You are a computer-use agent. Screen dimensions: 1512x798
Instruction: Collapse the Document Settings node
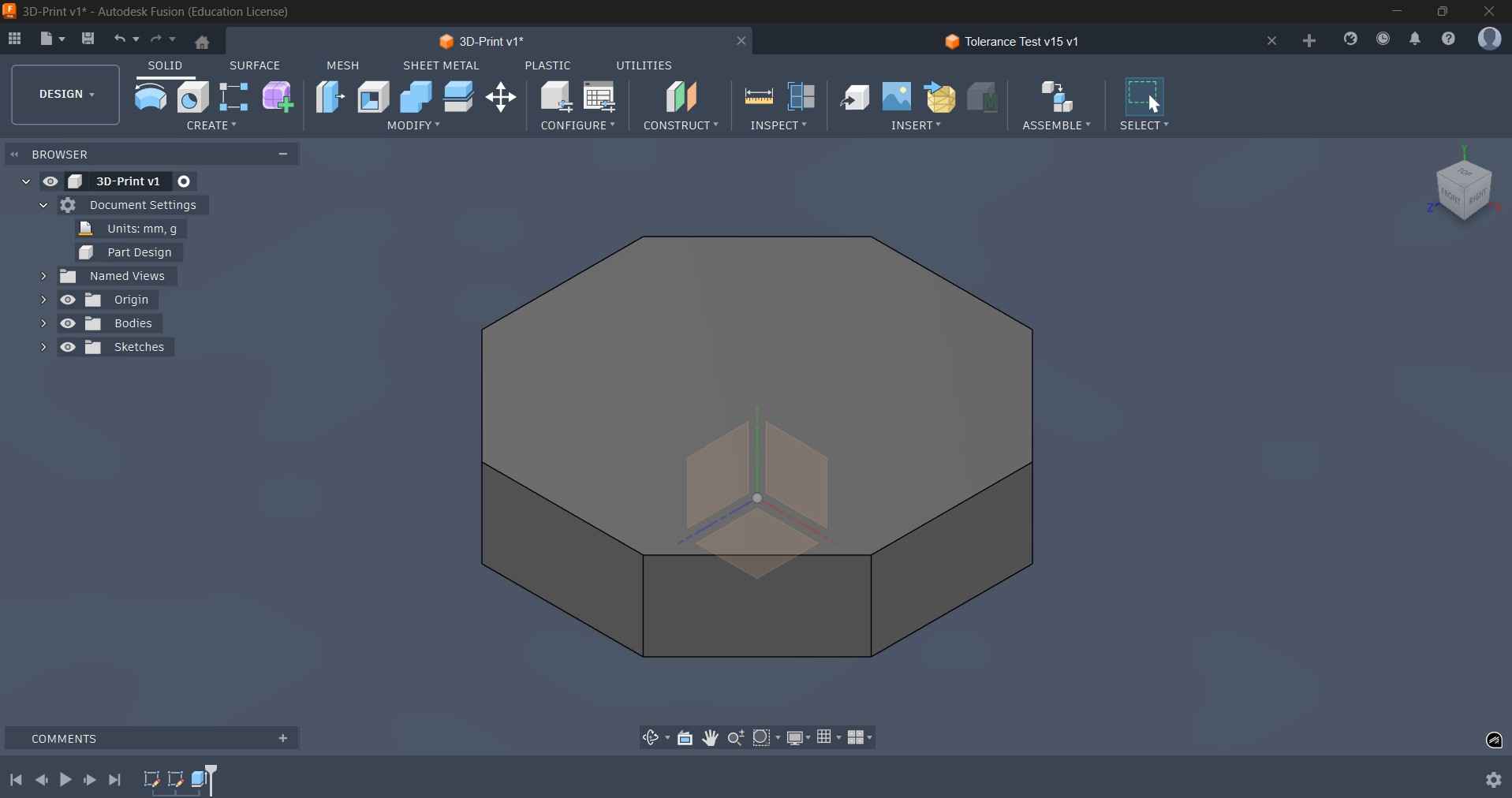pyautogui.click(x=43, y=205)
